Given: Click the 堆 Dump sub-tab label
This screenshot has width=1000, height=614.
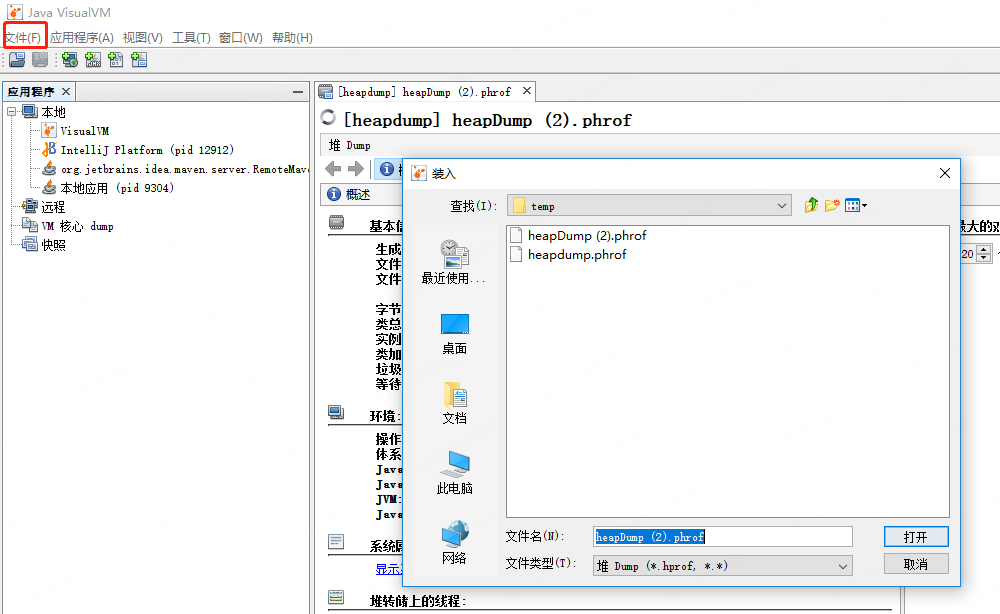Looking at the screenshot, I should point(349,145).
